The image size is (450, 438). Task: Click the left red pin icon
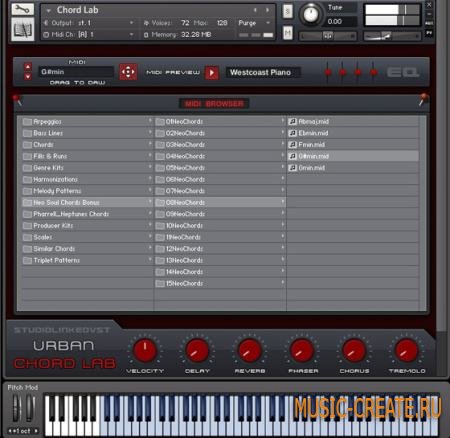click(17, 99)
